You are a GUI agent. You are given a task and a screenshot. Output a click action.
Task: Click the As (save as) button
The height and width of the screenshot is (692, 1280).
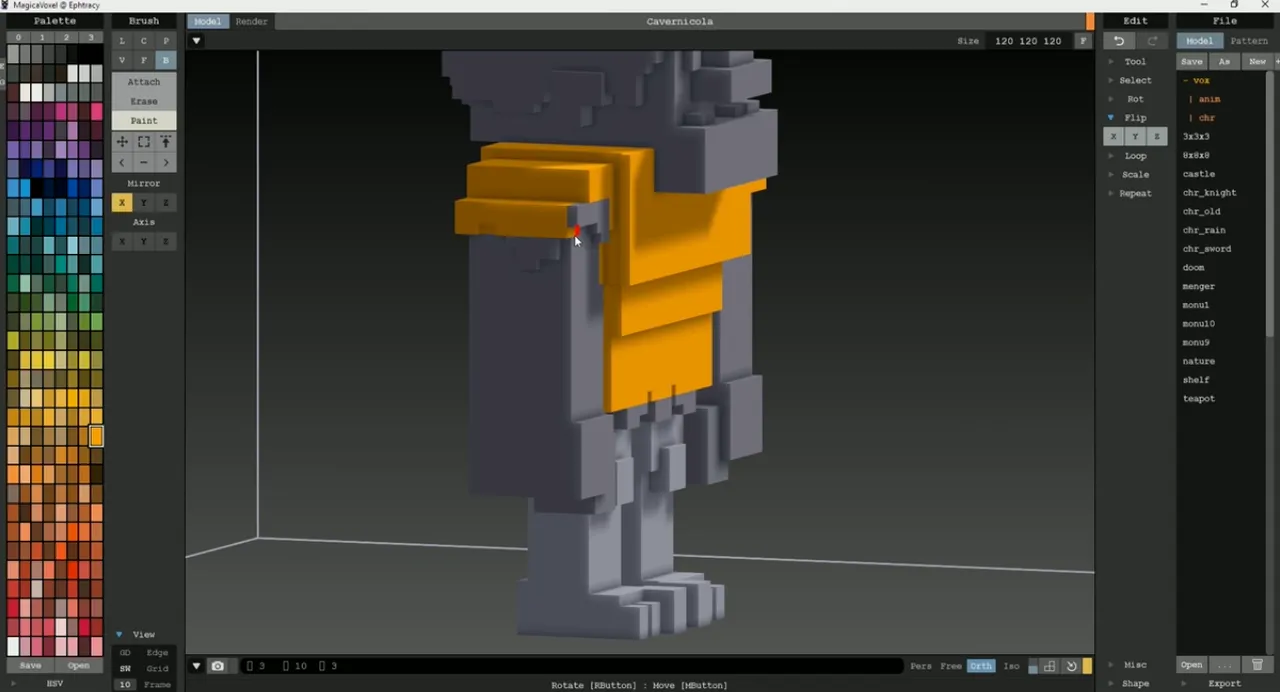click(x=1224, y=61)
